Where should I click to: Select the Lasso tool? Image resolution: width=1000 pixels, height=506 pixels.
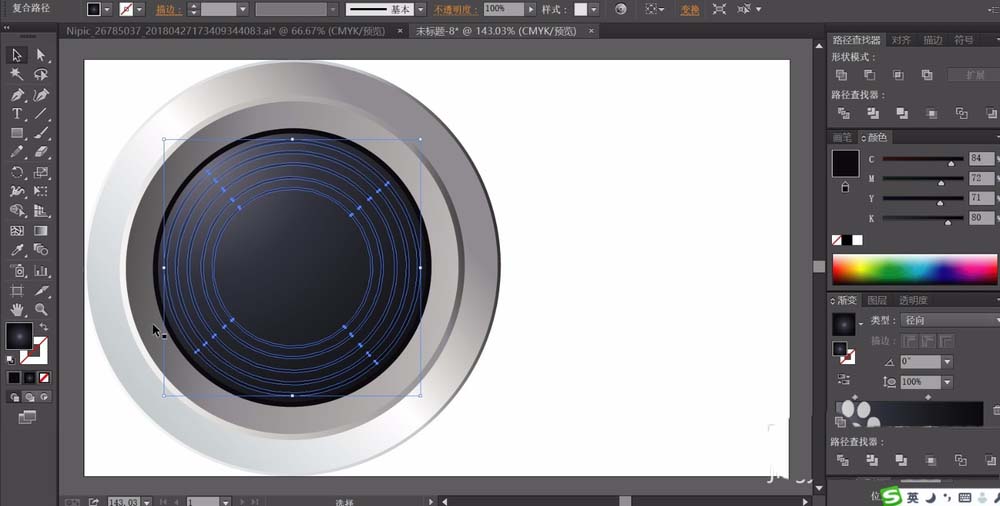[x=41, y=75]
